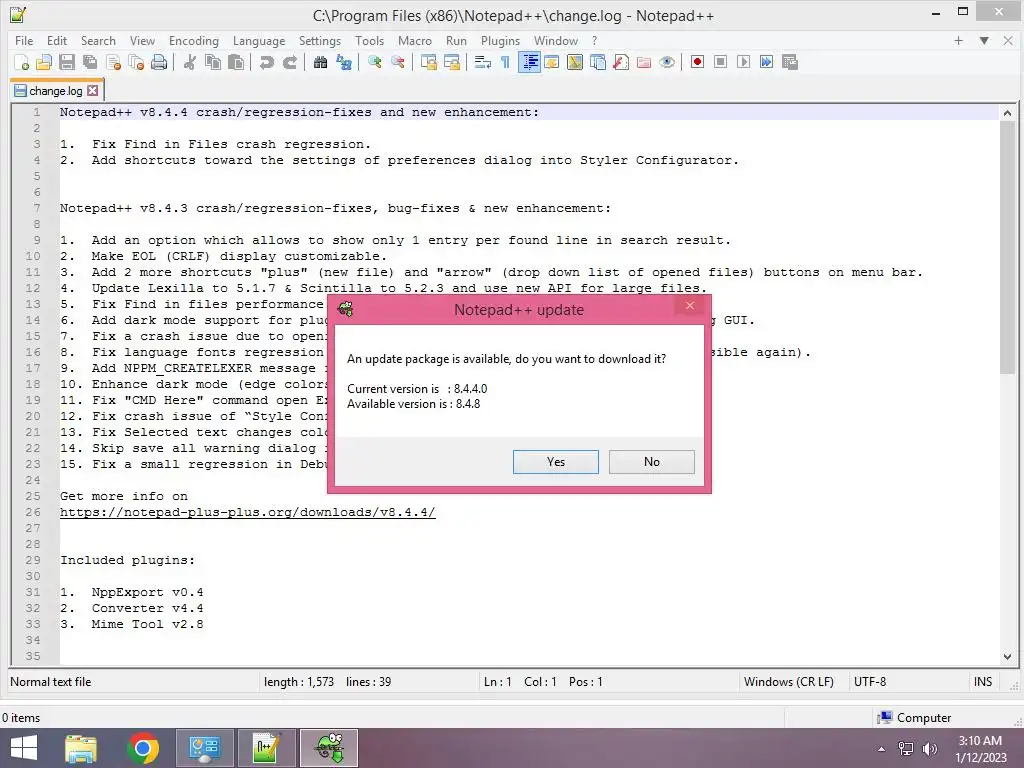Toggle the INS insert mode indicator
Viewport: 1024px width, 768px height.
[983, 682]
